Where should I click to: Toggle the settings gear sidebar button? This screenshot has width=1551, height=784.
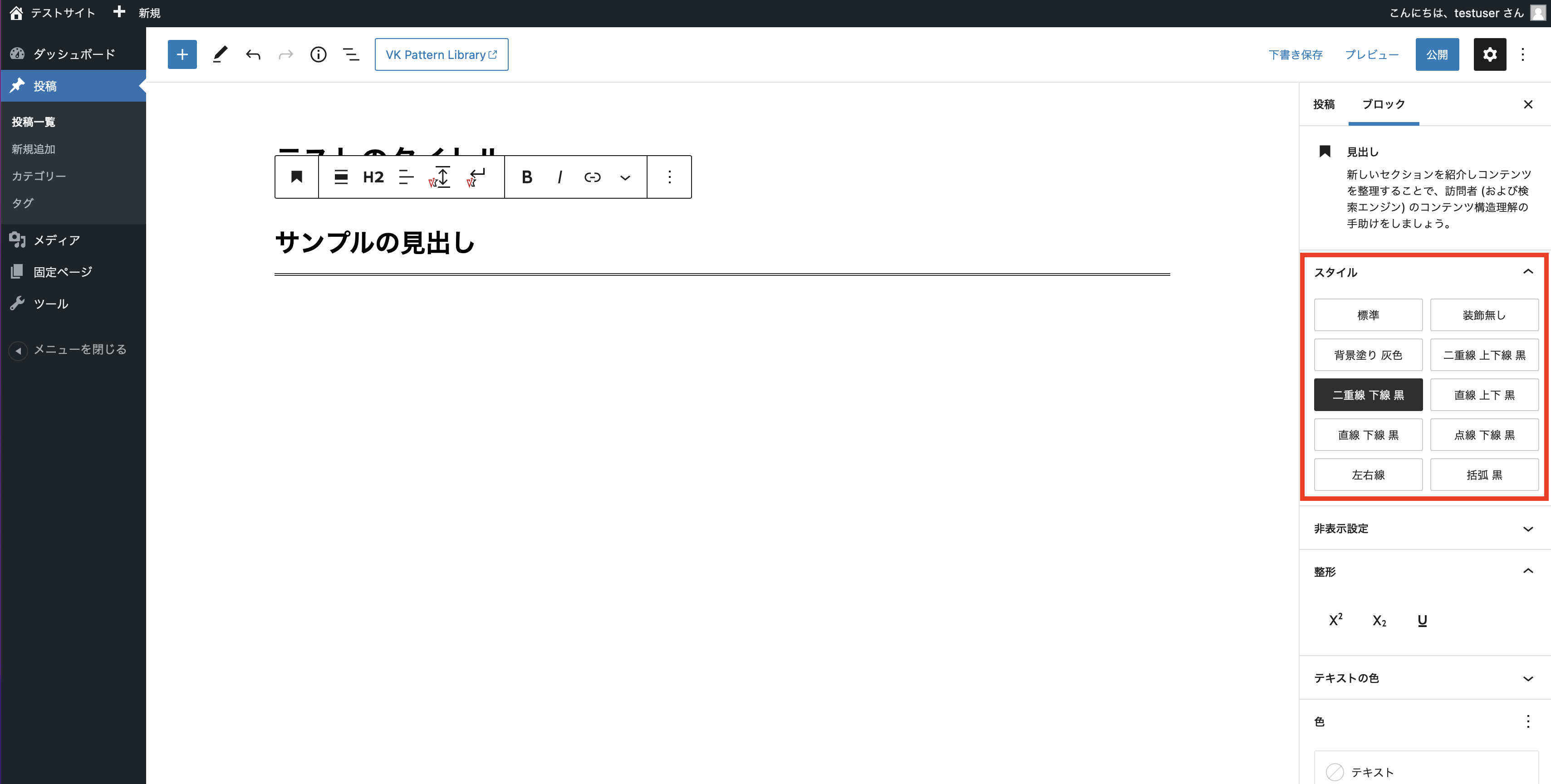coord(1489,55)
